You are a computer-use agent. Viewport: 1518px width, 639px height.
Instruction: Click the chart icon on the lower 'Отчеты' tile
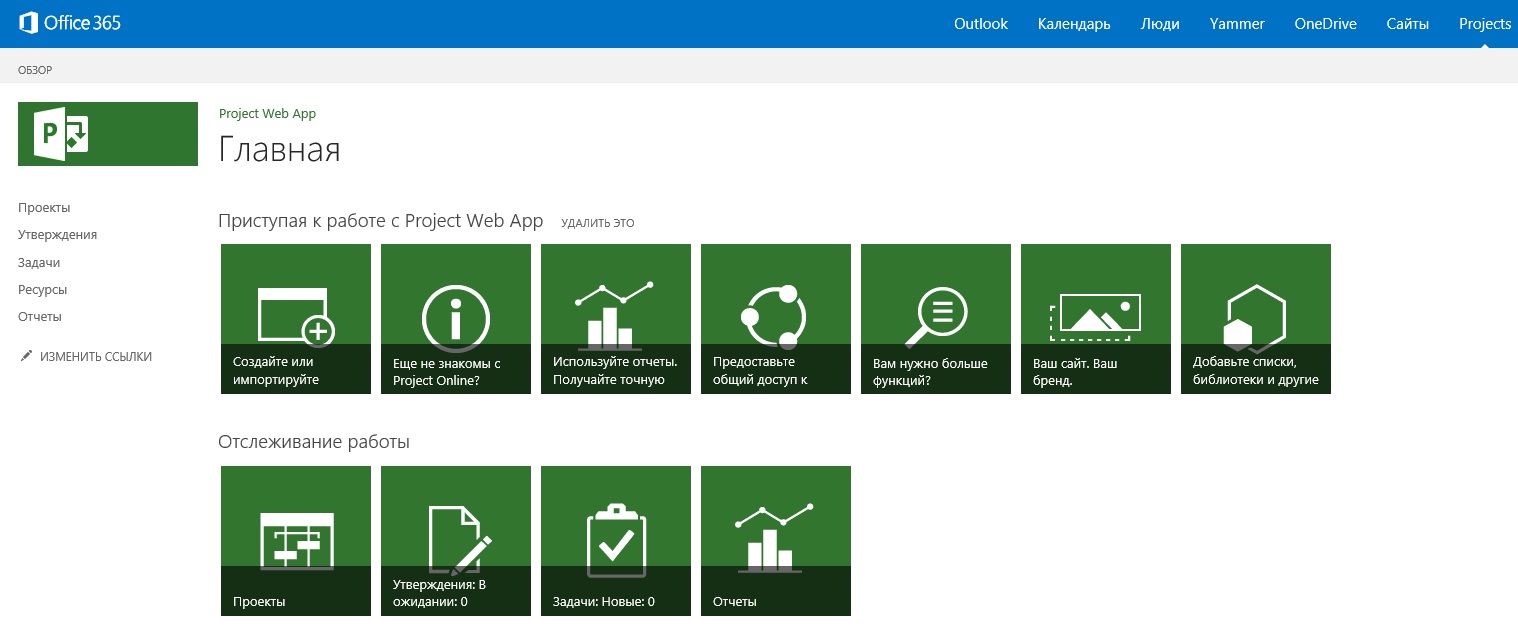(773, 538)
